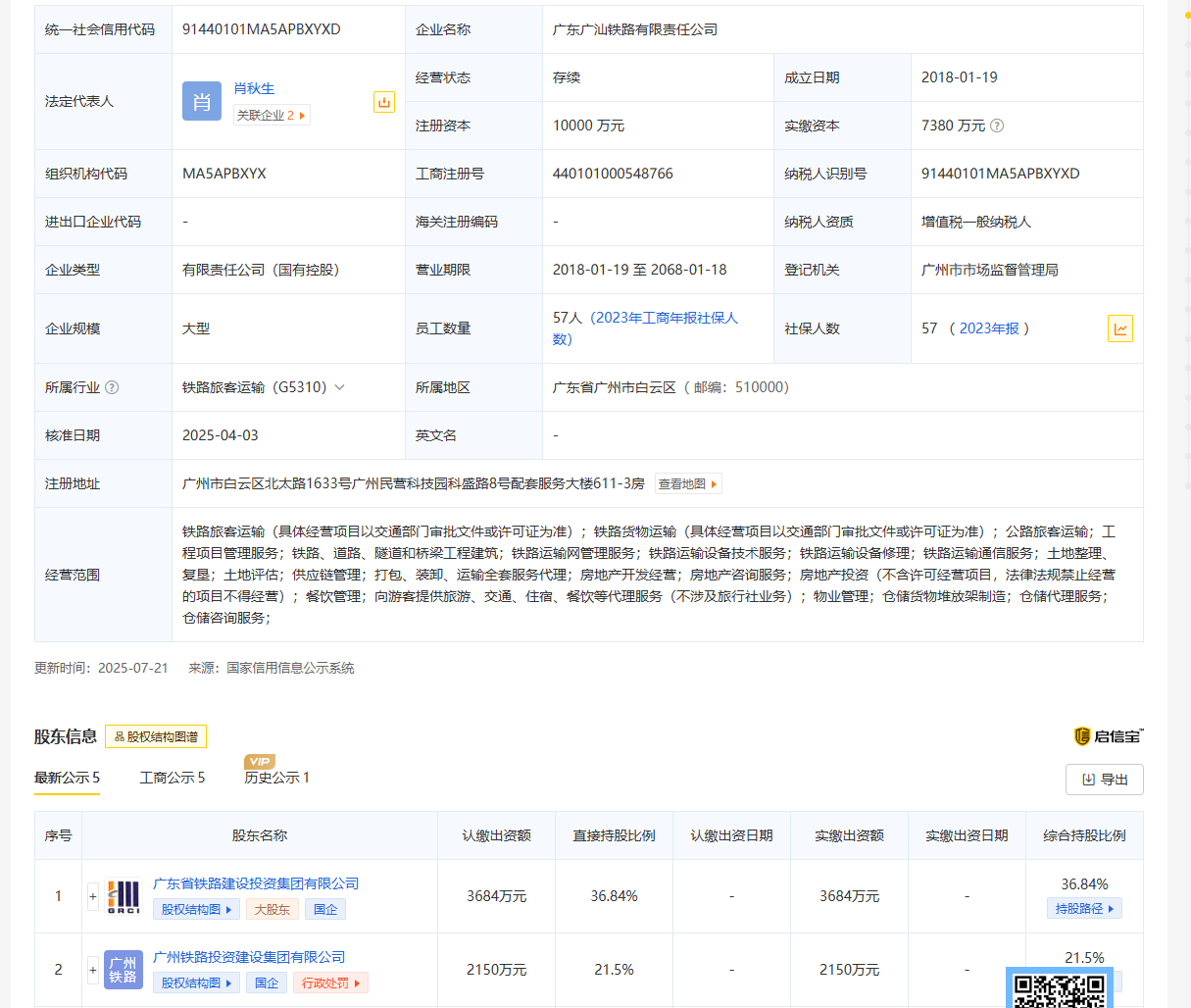Click the 组织机构代码 value MA5APBXYX
Image resolution: width=1191 pixels, height=1008 pixels.
(224, 174)
